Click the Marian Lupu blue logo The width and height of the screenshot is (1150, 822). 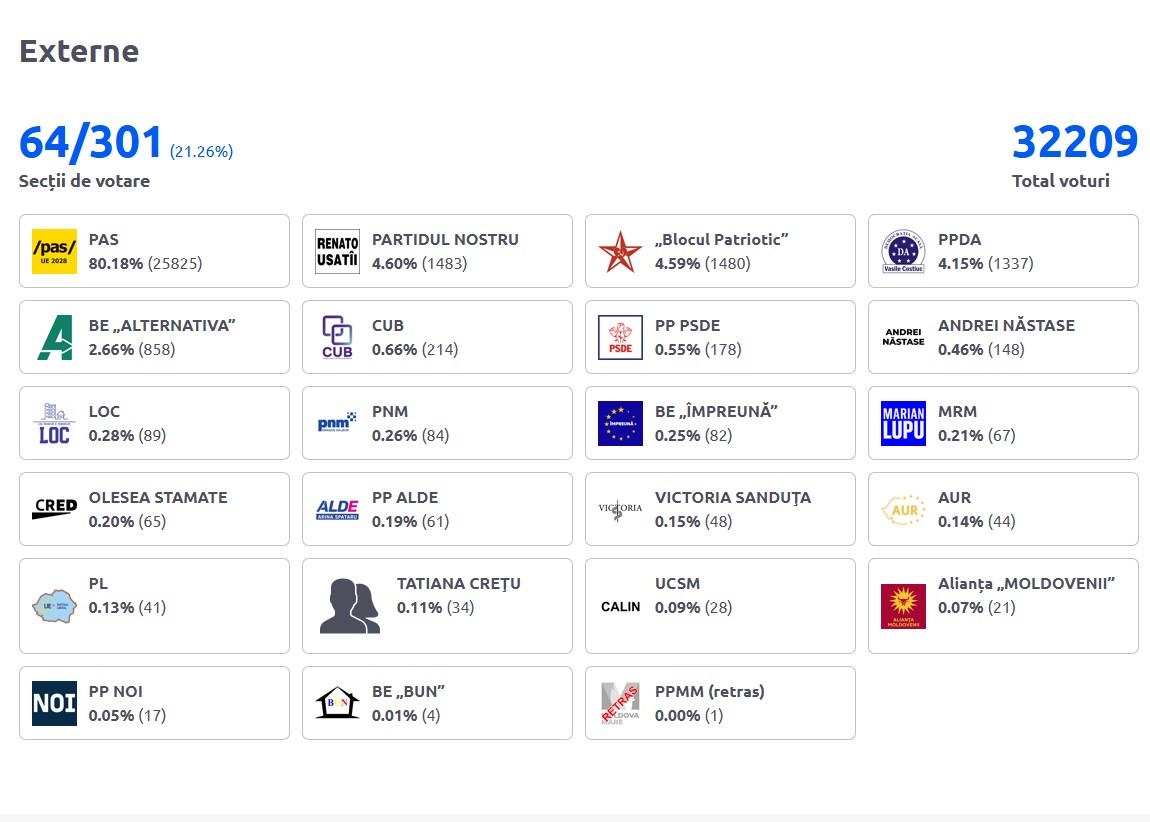(x=904, y=423)
